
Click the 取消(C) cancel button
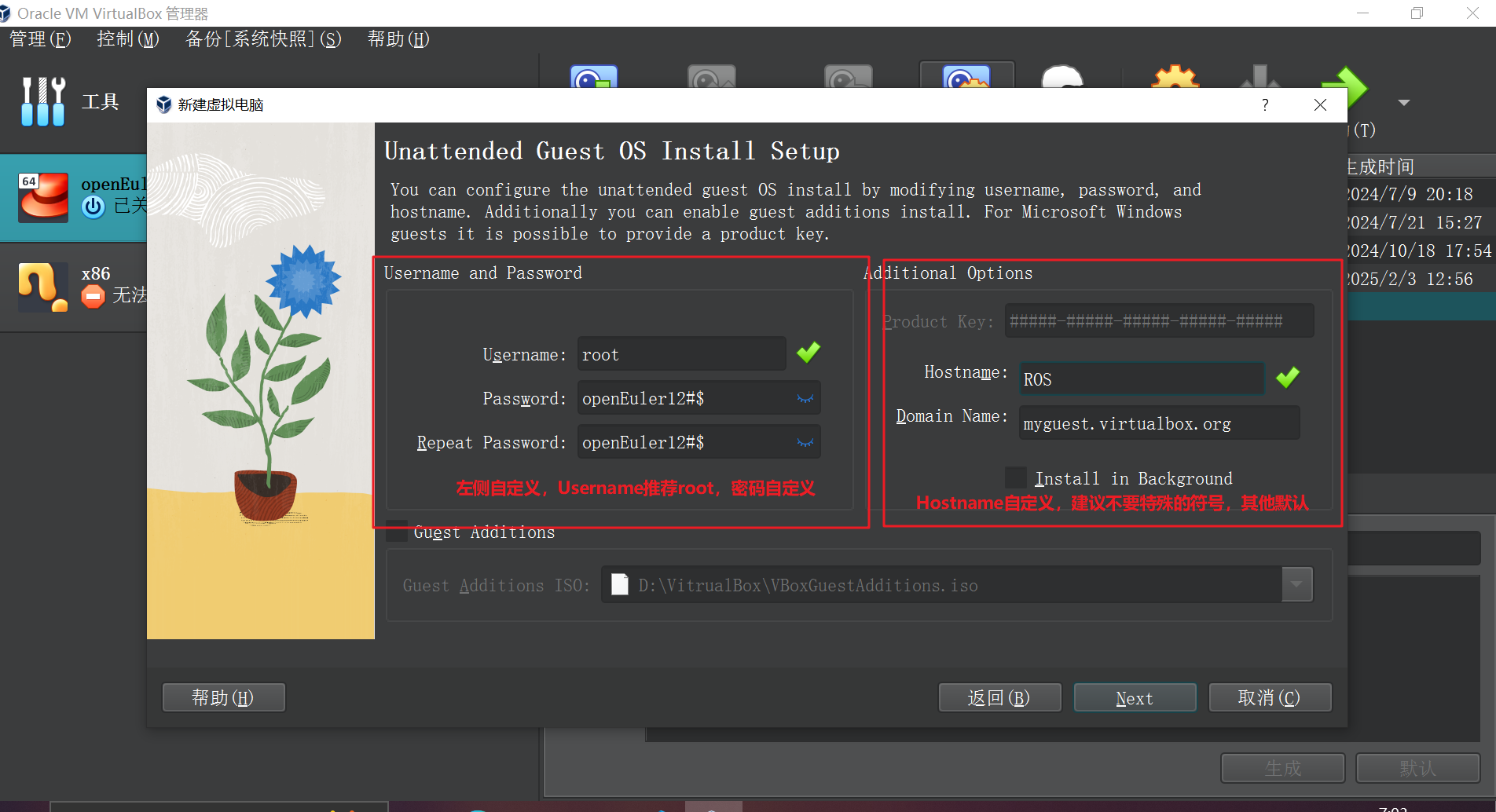pyautogui.click(x=1269, y=697)
